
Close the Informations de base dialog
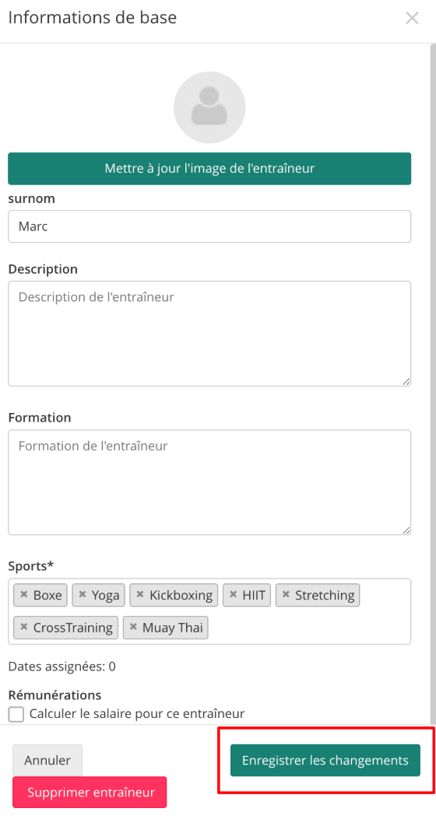click(412, 18)
